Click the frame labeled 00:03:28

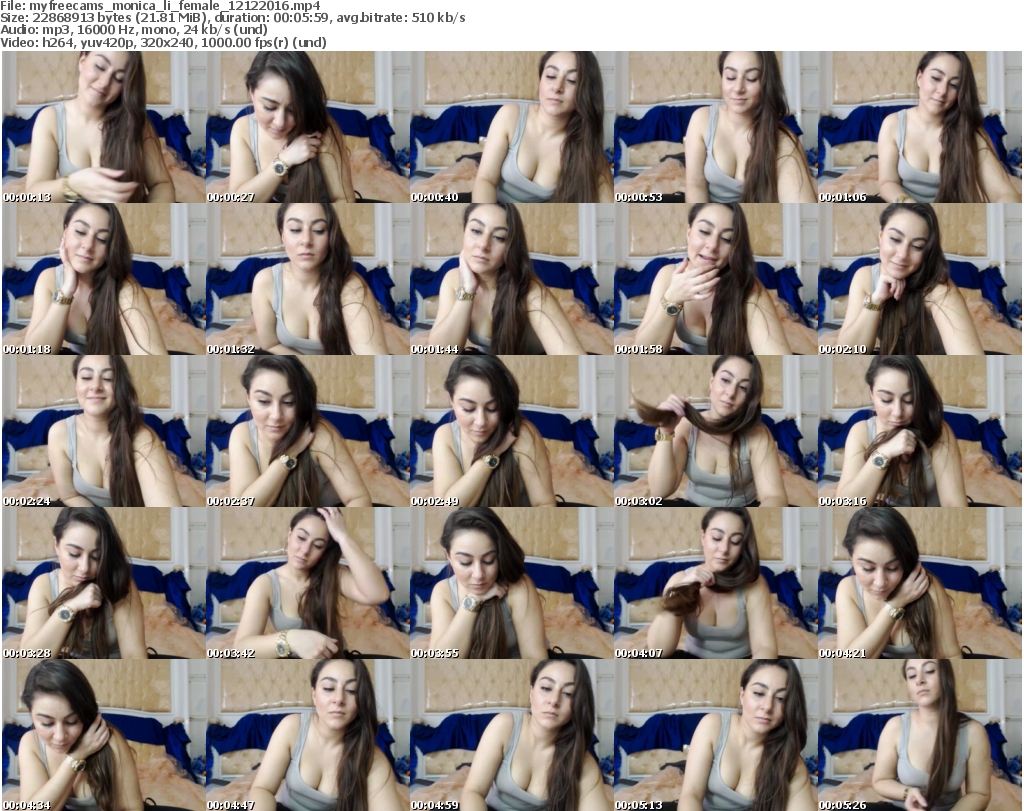[x=104, y=583]
